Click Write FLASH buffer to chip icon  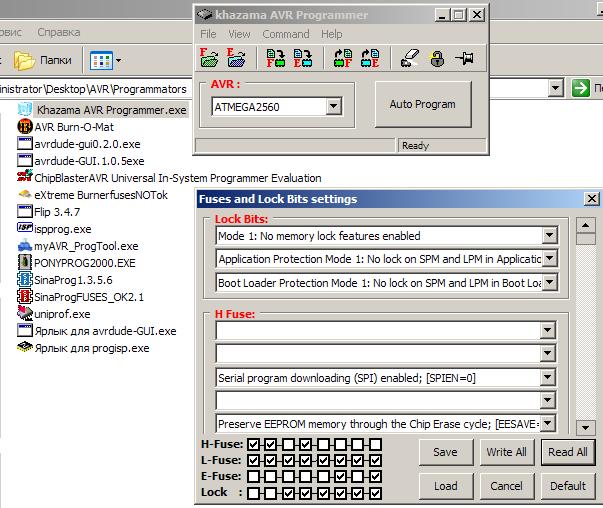click(x=276, y=58)
